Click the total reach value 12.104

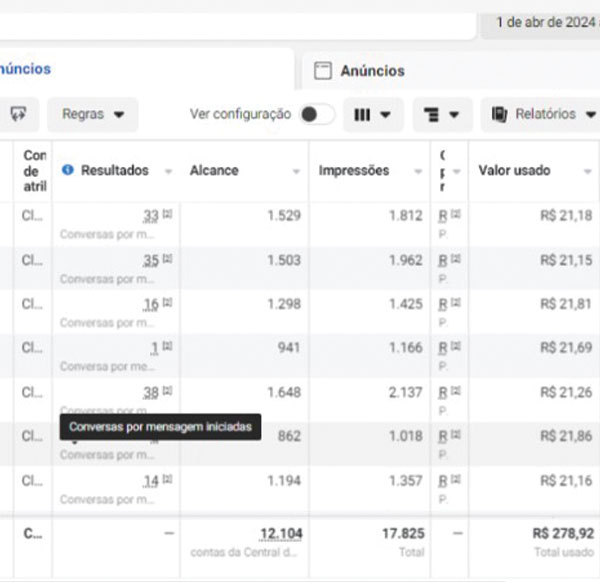pos(280,534)
